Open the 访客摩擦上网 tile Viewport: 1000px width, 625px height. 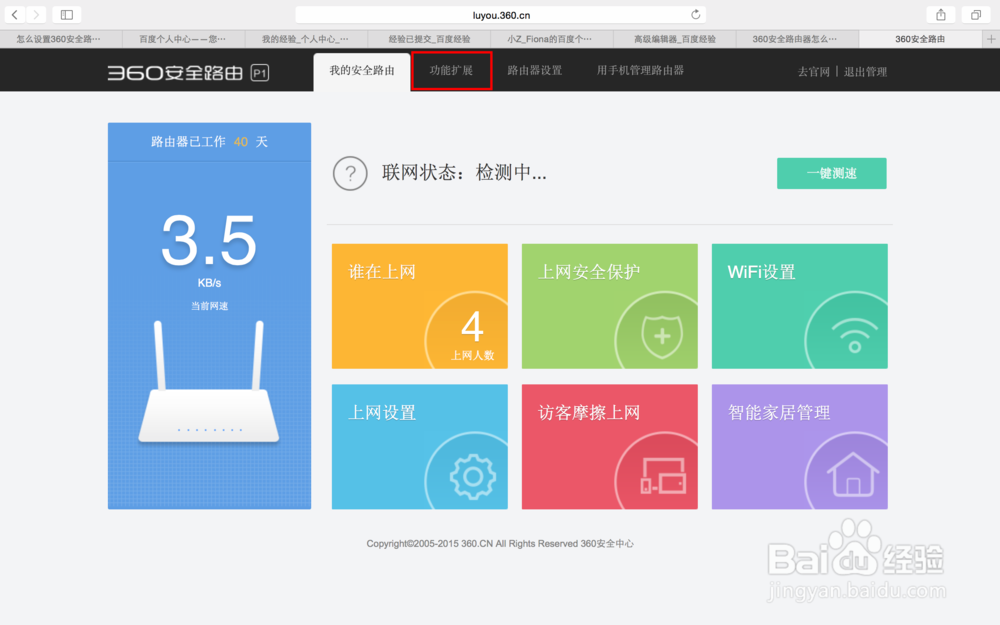pos(610,446)
